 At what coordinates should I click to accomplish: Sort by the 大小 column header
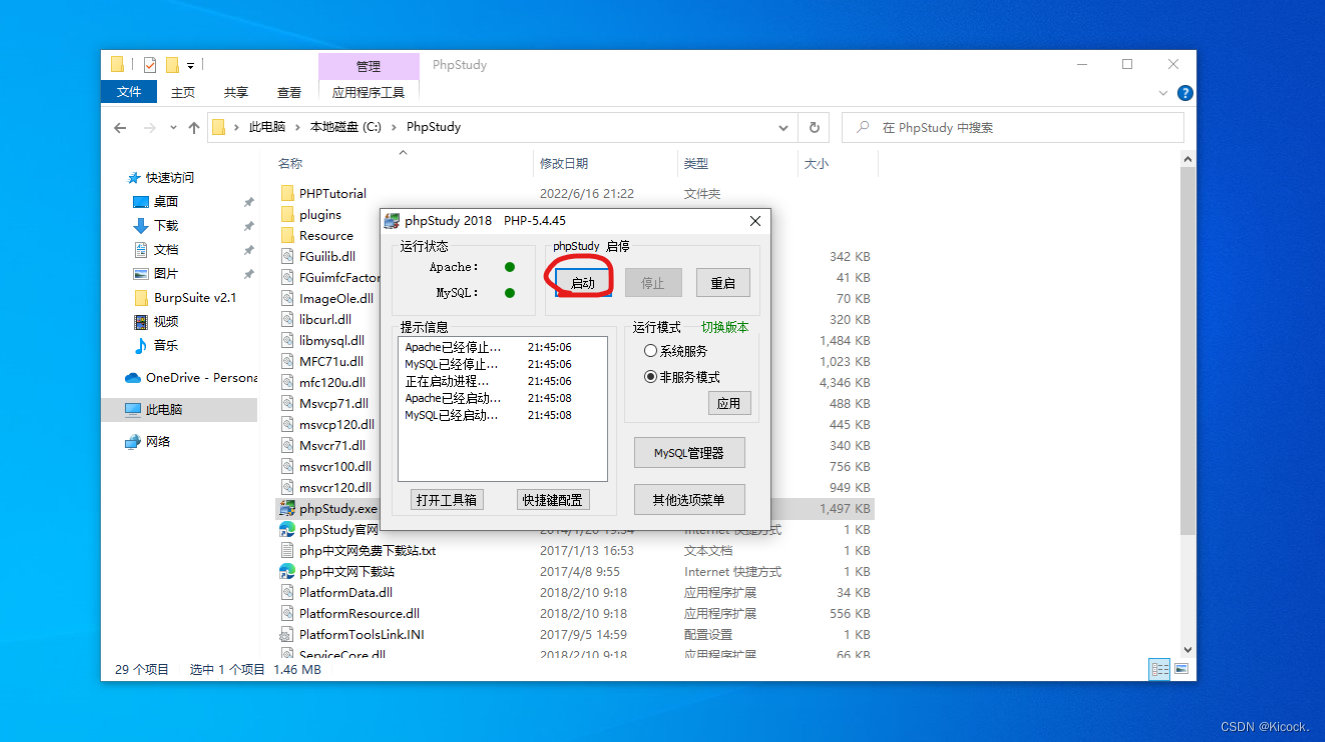838,163
